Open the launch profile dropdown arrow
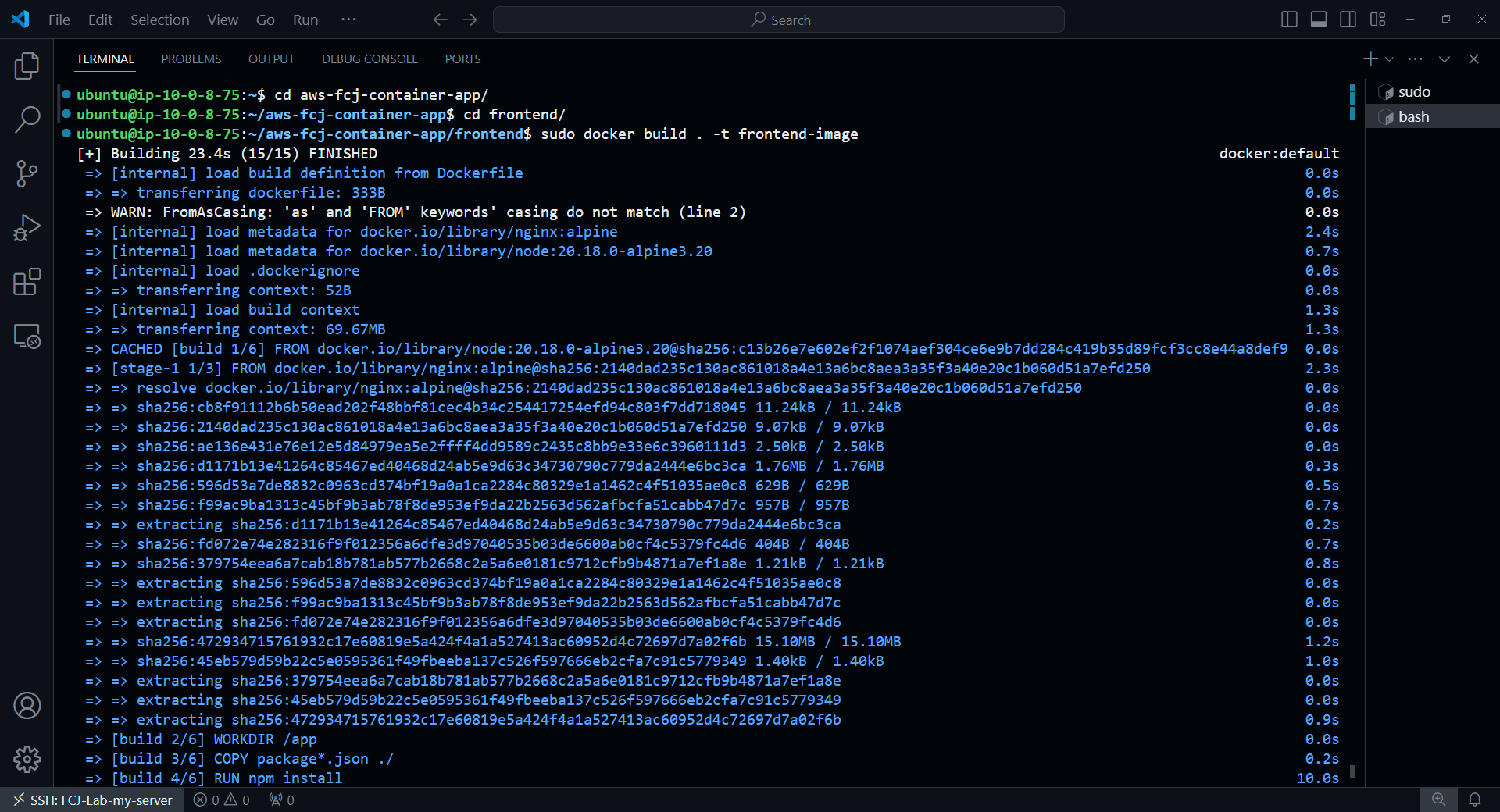Viewport: 1500px width, 812px height. [x=1389, y=59]
